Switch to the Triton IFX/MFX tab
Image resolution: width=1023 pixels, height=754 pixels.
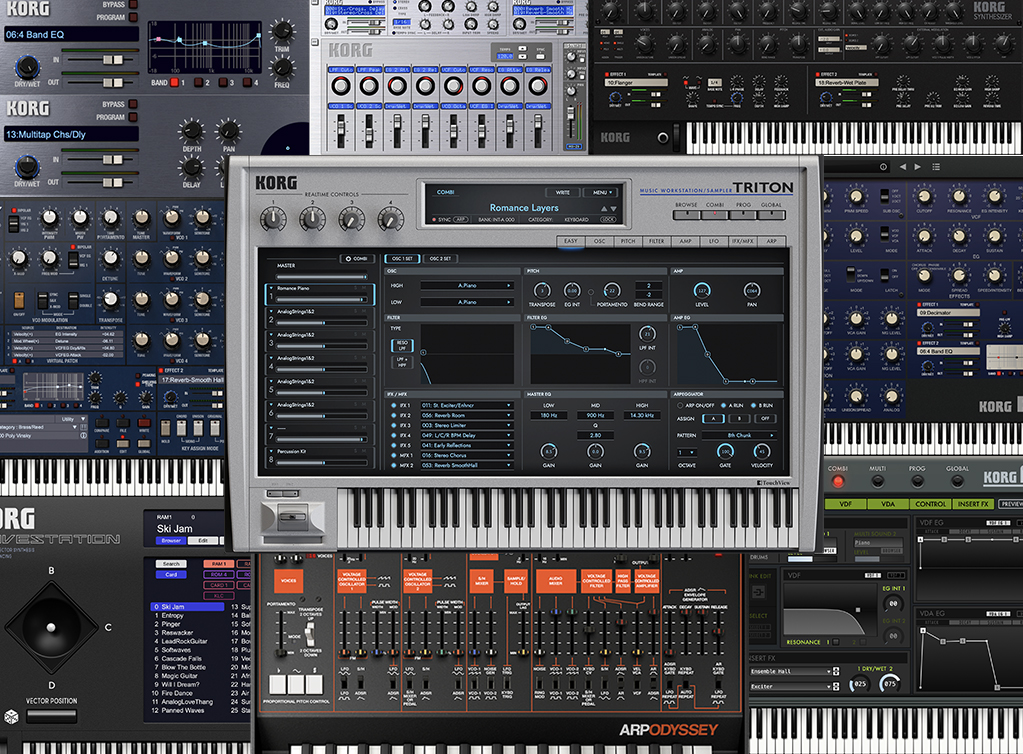click(x=742, y=241)
